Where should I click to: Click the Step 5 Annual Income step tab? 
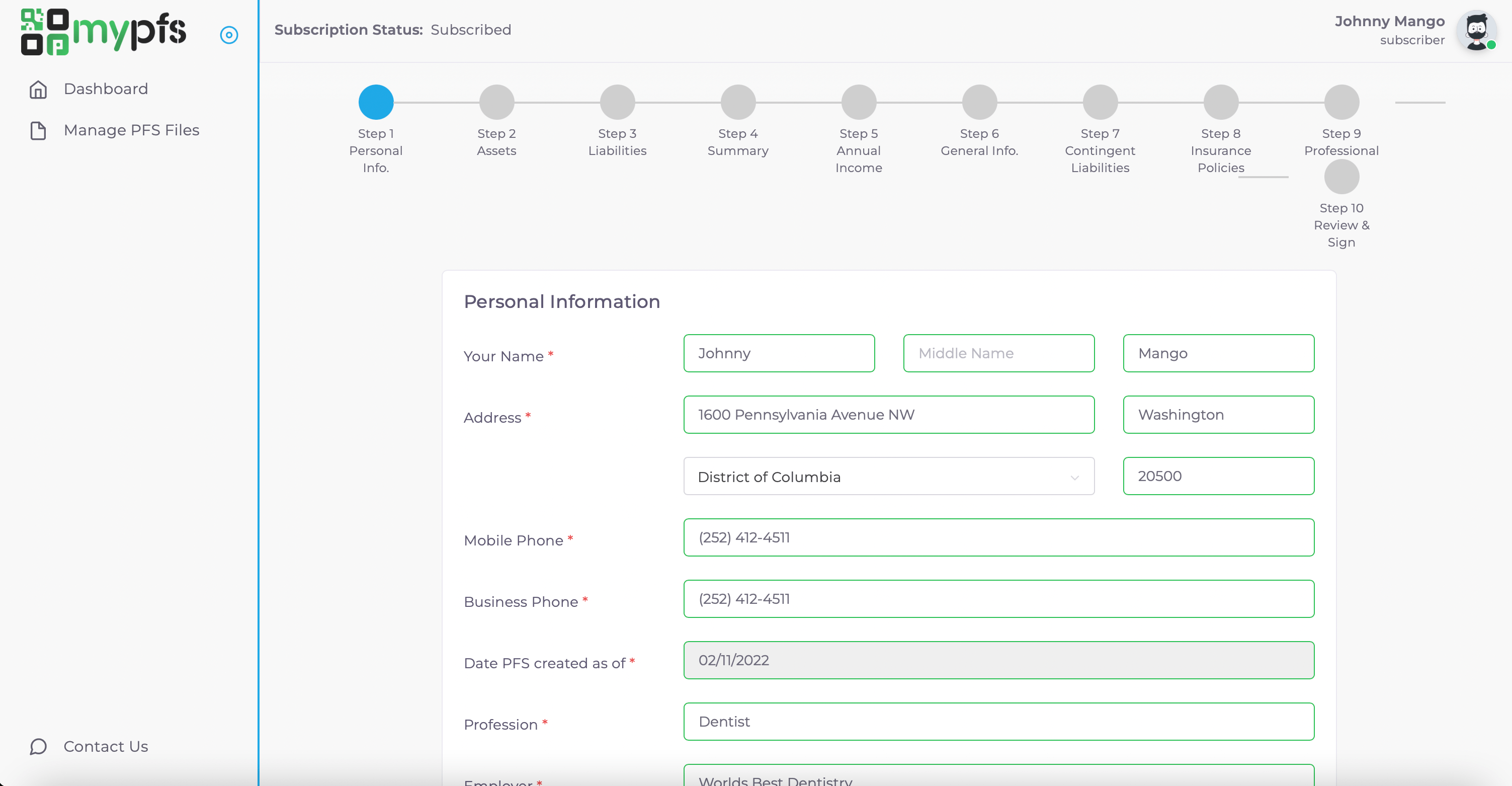(x=859, y=100)
